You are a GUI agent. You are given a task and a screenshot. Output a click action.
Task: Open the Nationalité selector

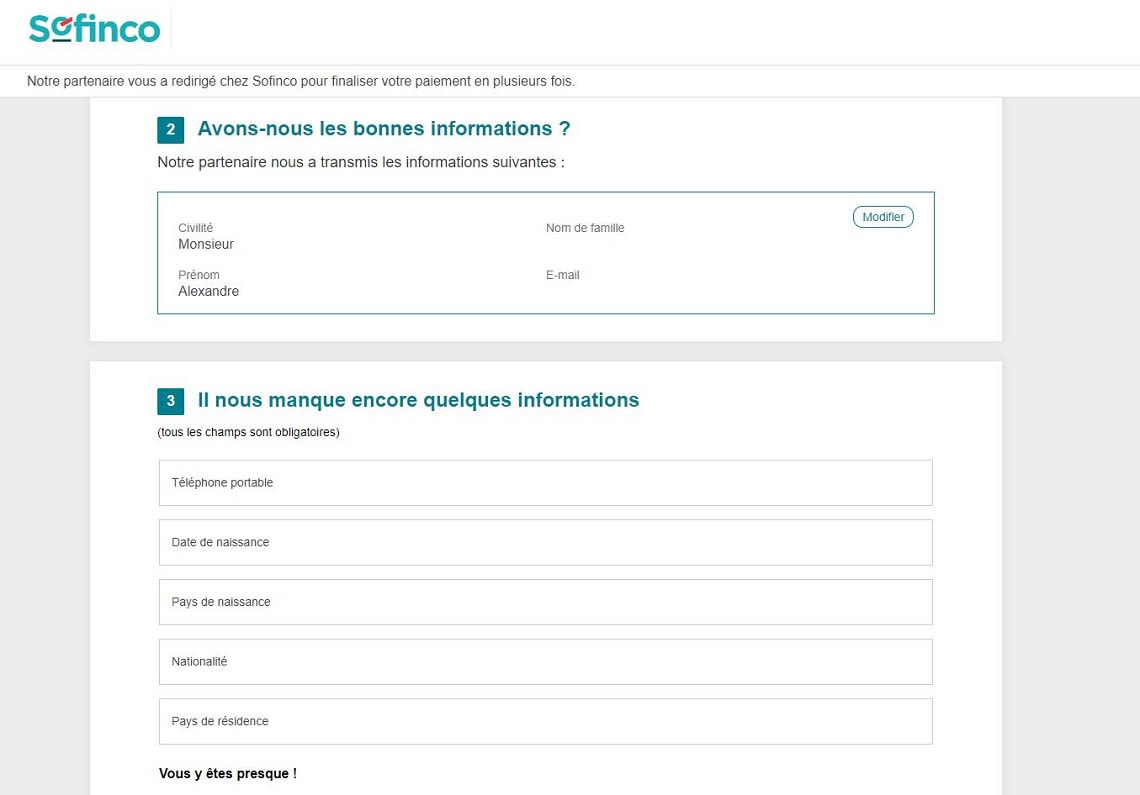545,661
